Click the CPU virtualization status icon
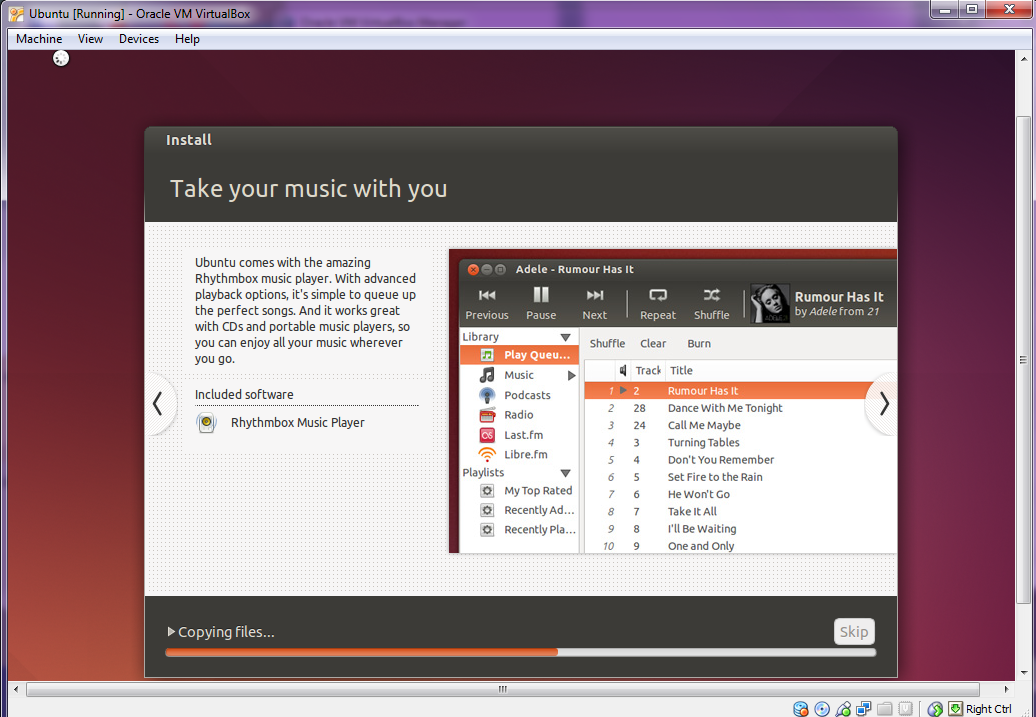 click(x=906, y=708)
